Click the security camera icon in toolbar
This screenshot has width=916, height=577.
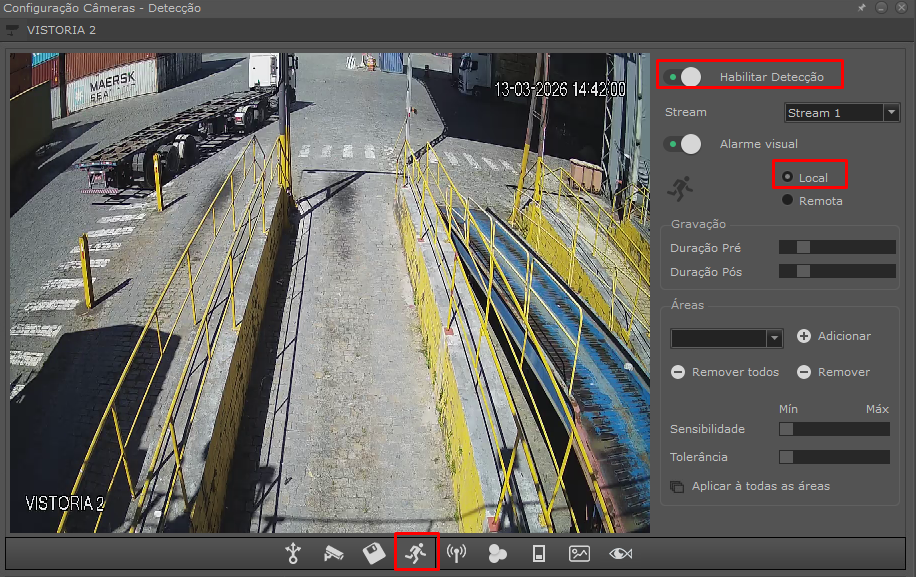coord(334,553)
